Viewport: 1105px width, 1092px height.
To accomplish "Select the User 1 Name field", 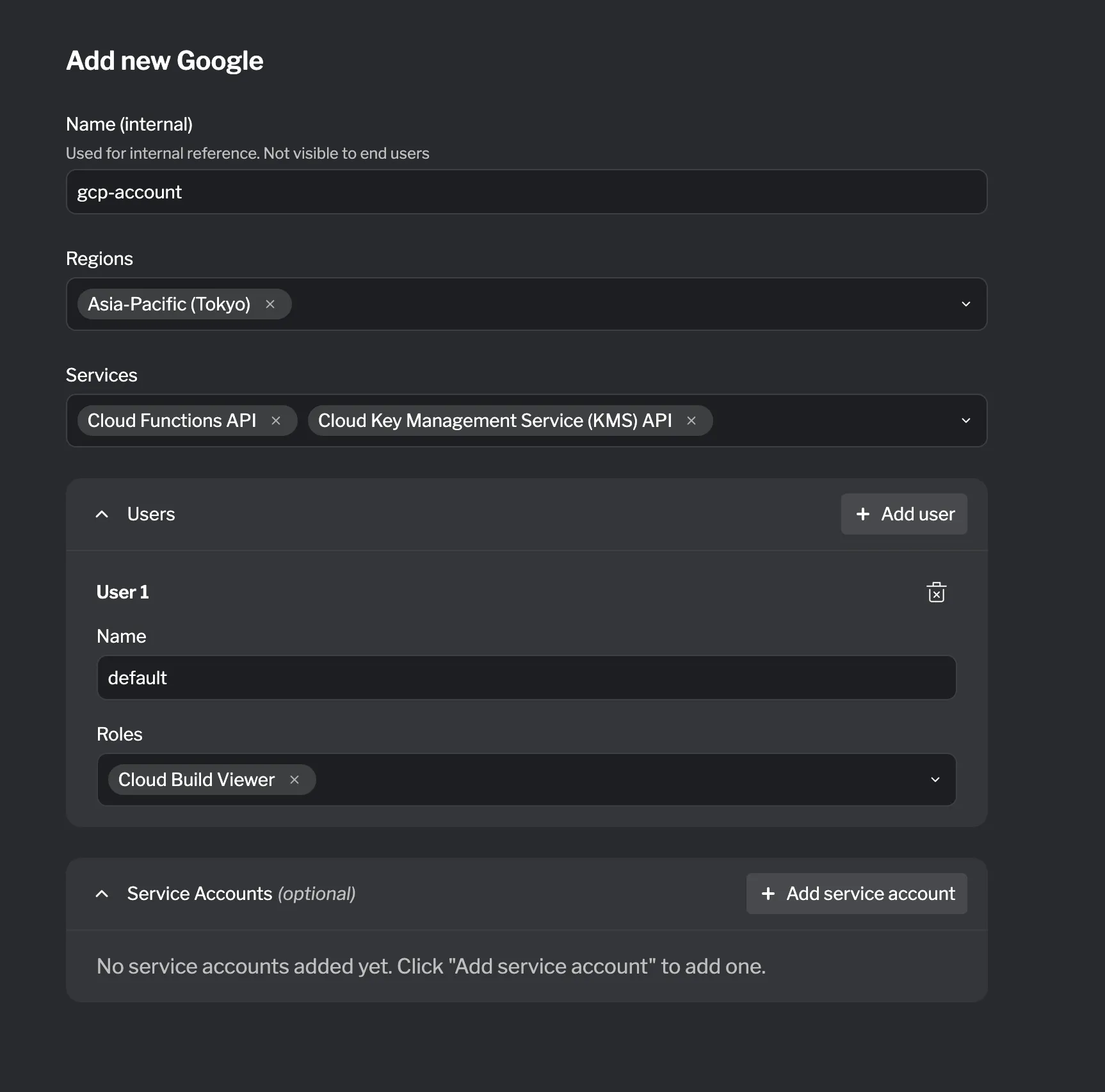I will (526, 677).
